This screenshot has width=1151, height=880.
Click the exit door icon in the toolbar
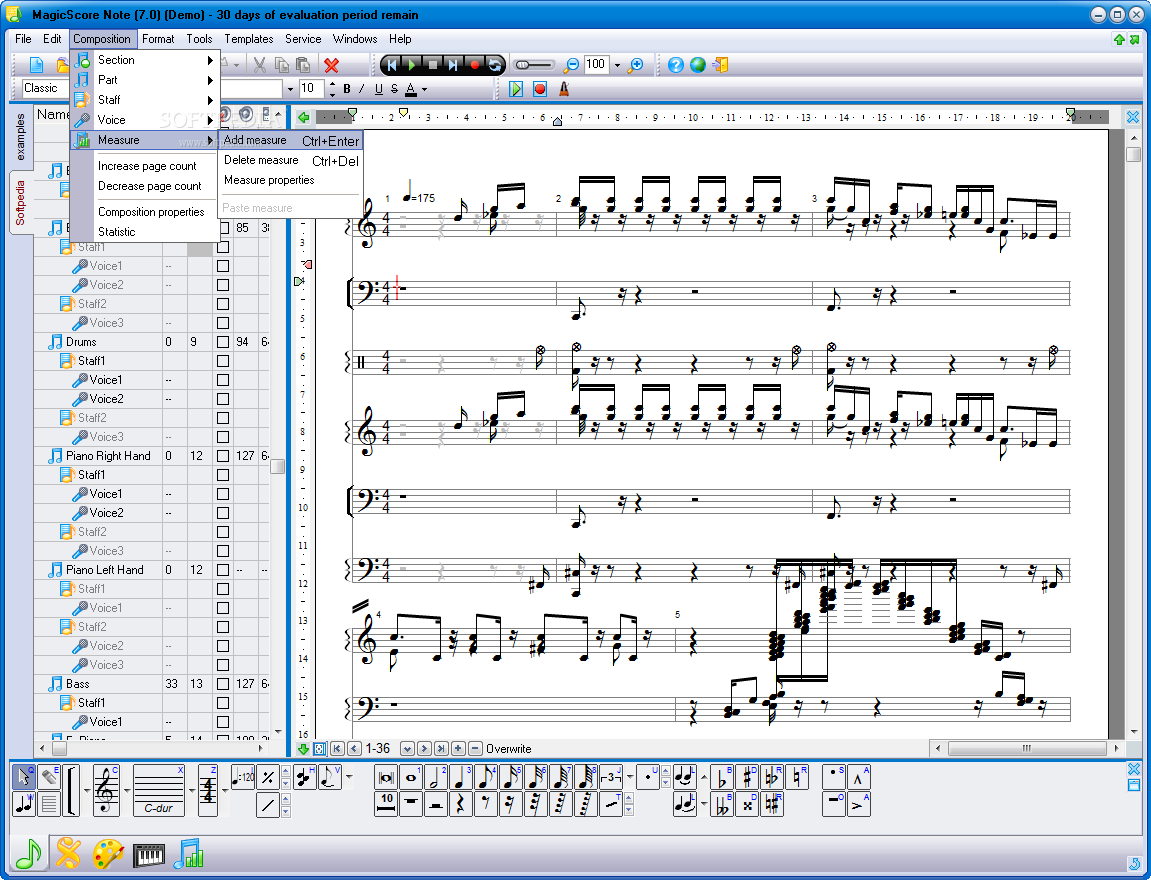[x=720, y=65]
